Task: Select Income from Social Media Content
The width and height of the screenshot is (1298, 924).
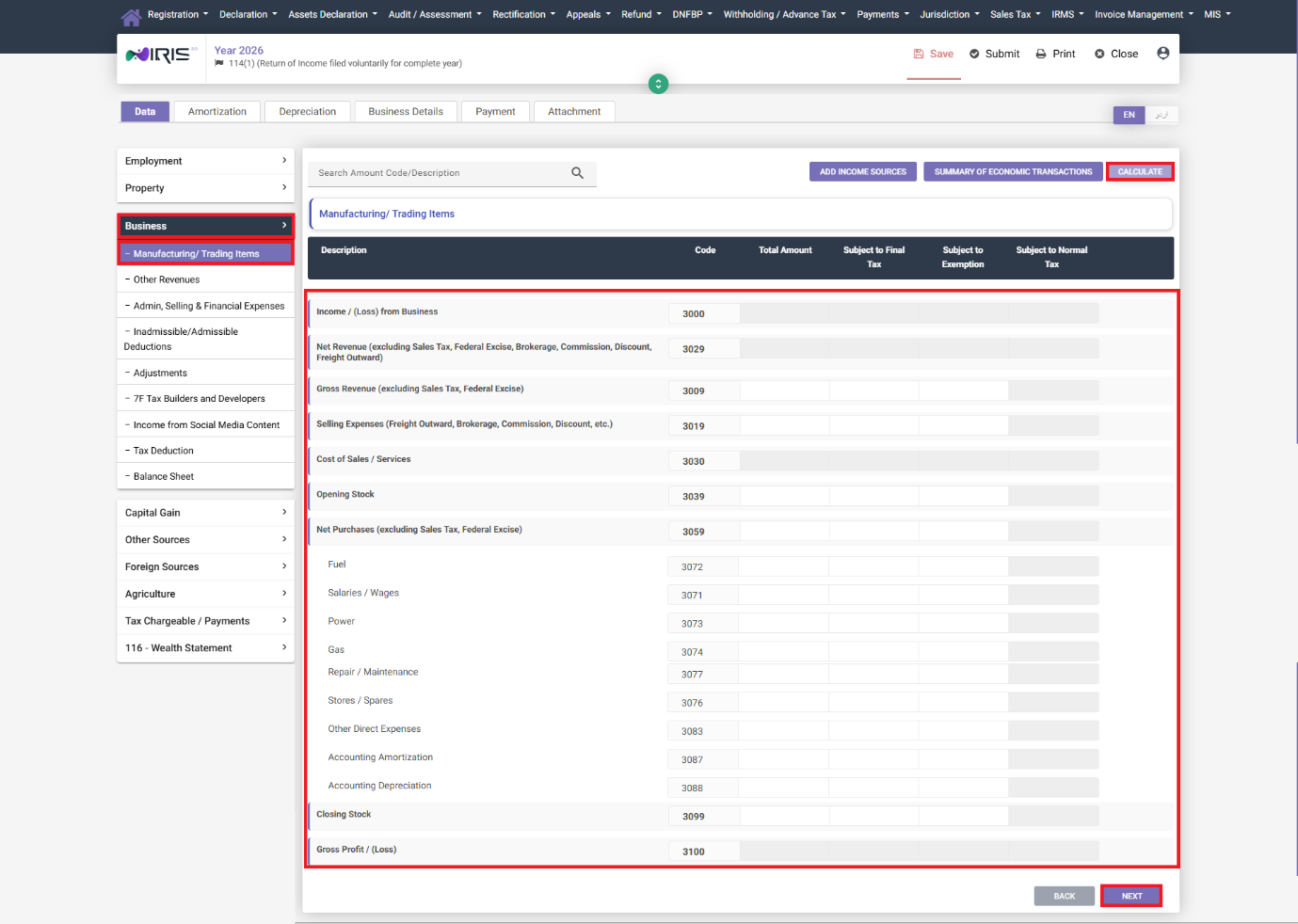Action: point(205,425)
